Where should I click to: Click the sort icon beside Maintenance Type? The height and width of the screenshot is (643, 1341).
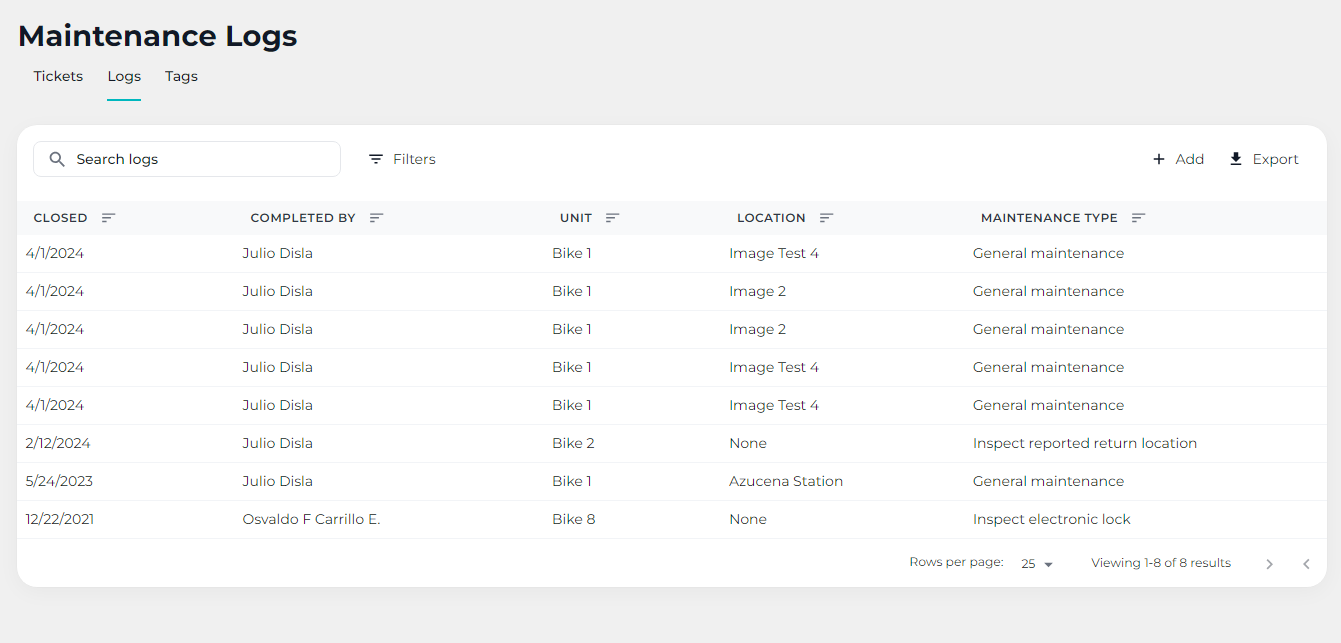[1138, 218]
